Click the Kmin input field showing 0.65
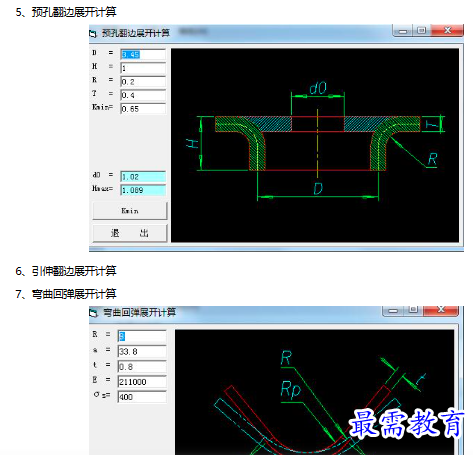 (143, 109)
